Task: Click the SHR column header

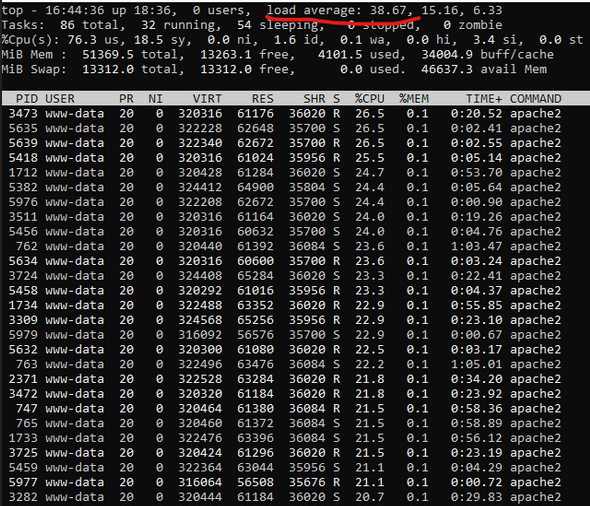Action: coord(314,99)
